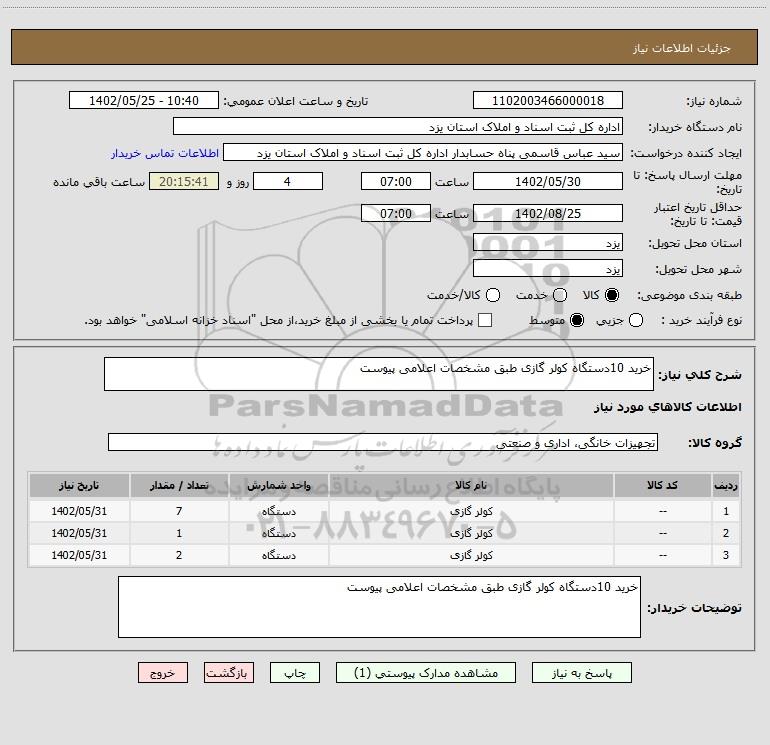
Task: Click the واحد شمارش column header
Action: 278,486
